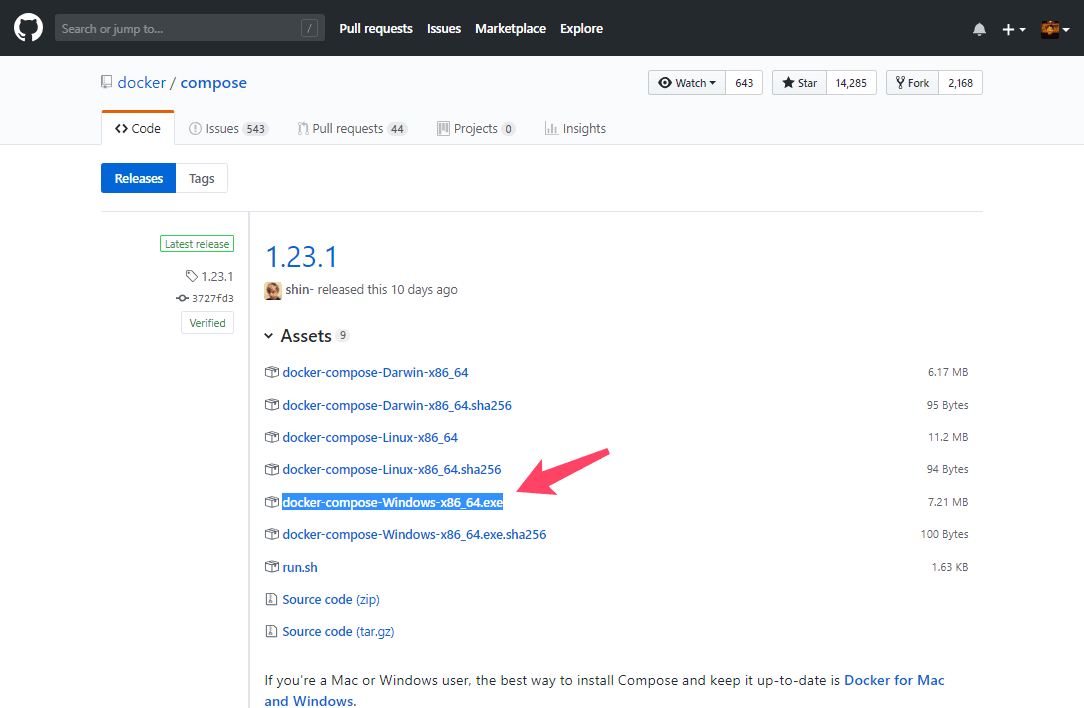1084x708 pixels.
Task: Download docker-compose-Linux-x86_64.sha256
Action: point(392,469)
